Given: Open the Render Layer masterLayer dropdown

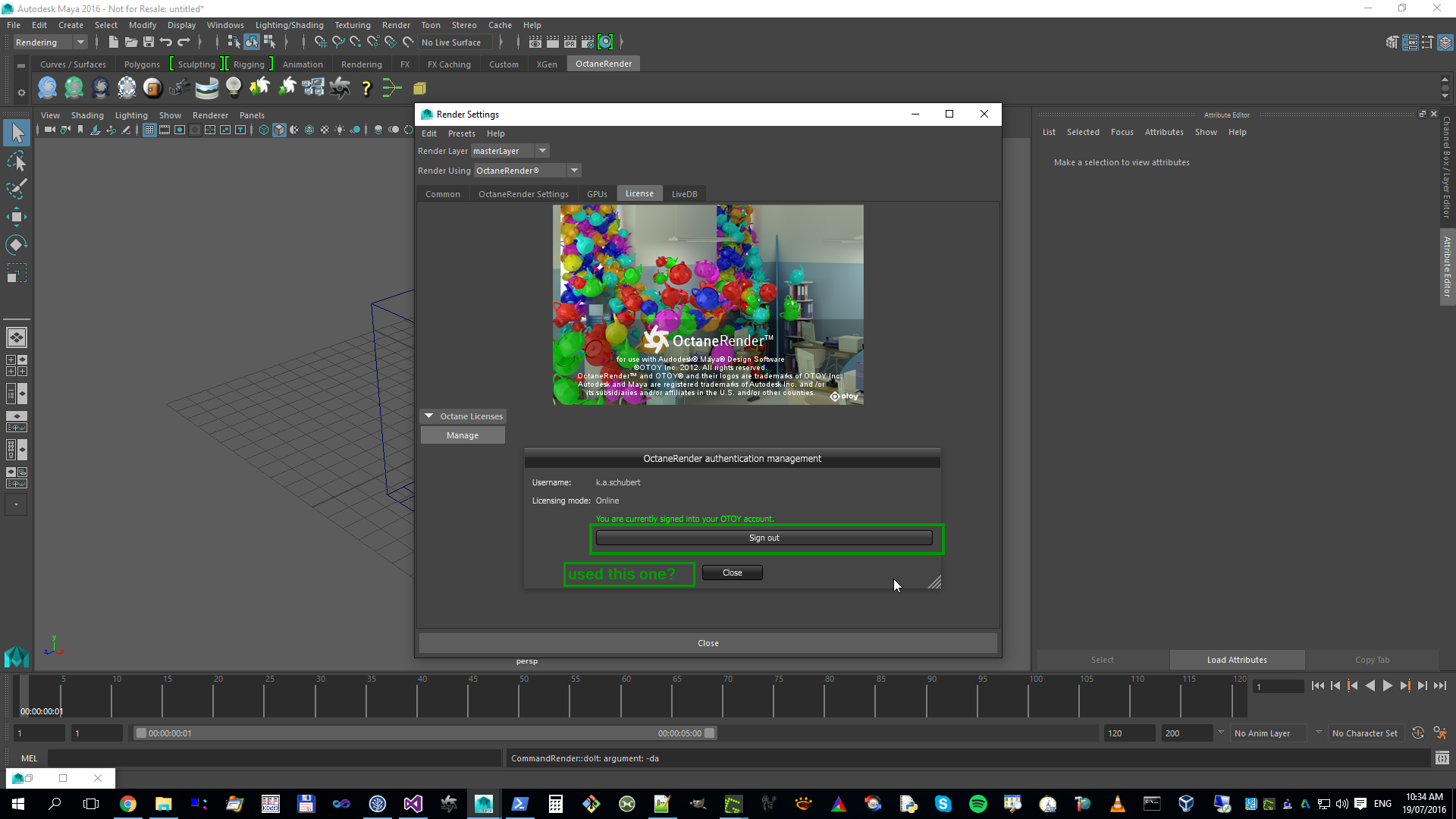Looking at the screenshot, I should pos(542,151).
